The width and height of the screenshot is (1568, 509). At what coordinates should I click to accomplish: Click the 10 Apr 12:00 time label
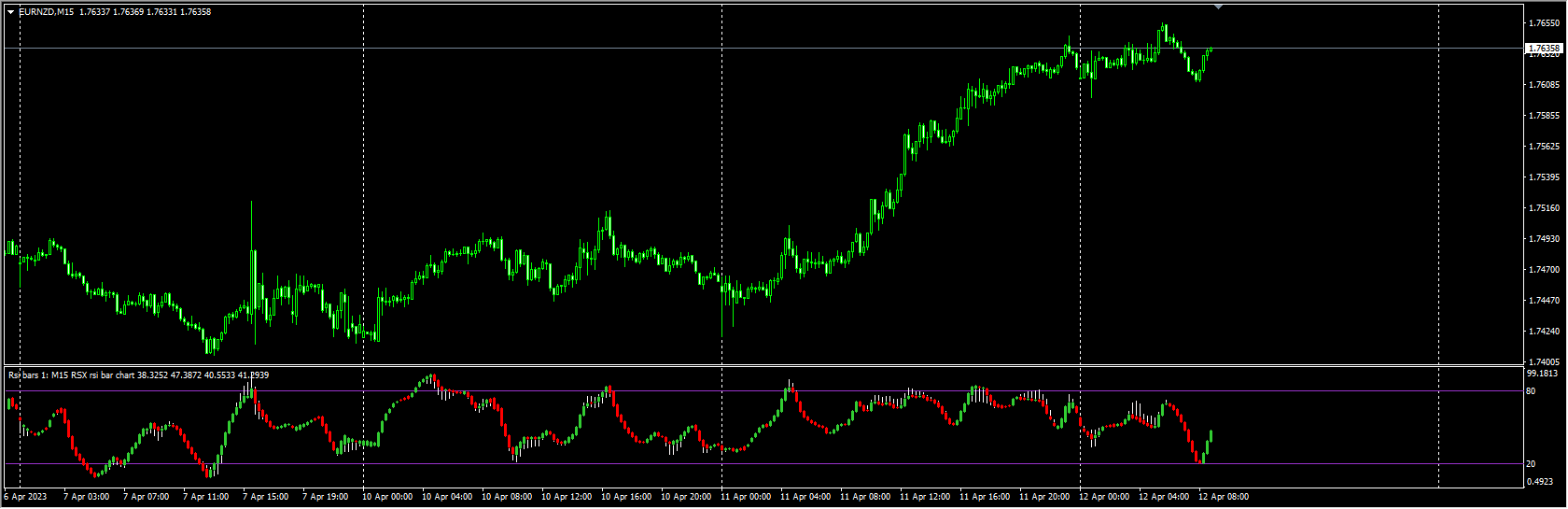(x=567, y=497)
